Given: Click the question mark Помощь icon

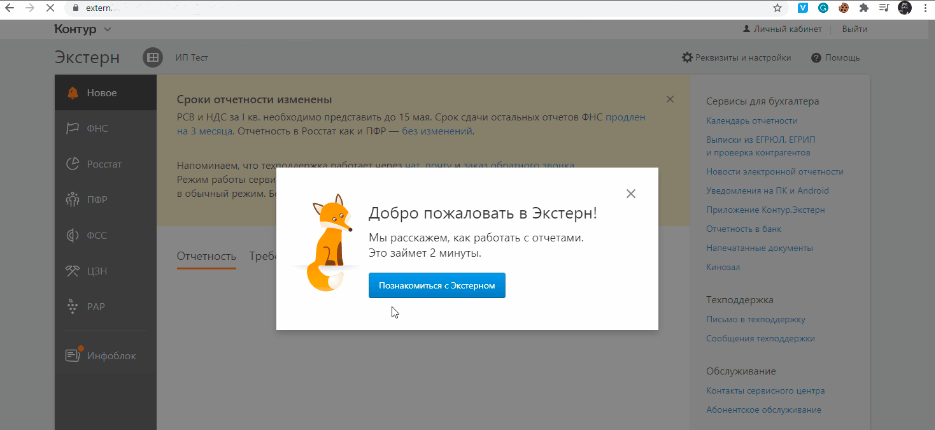Looking at the screenshot, I should tap(816, 58).
